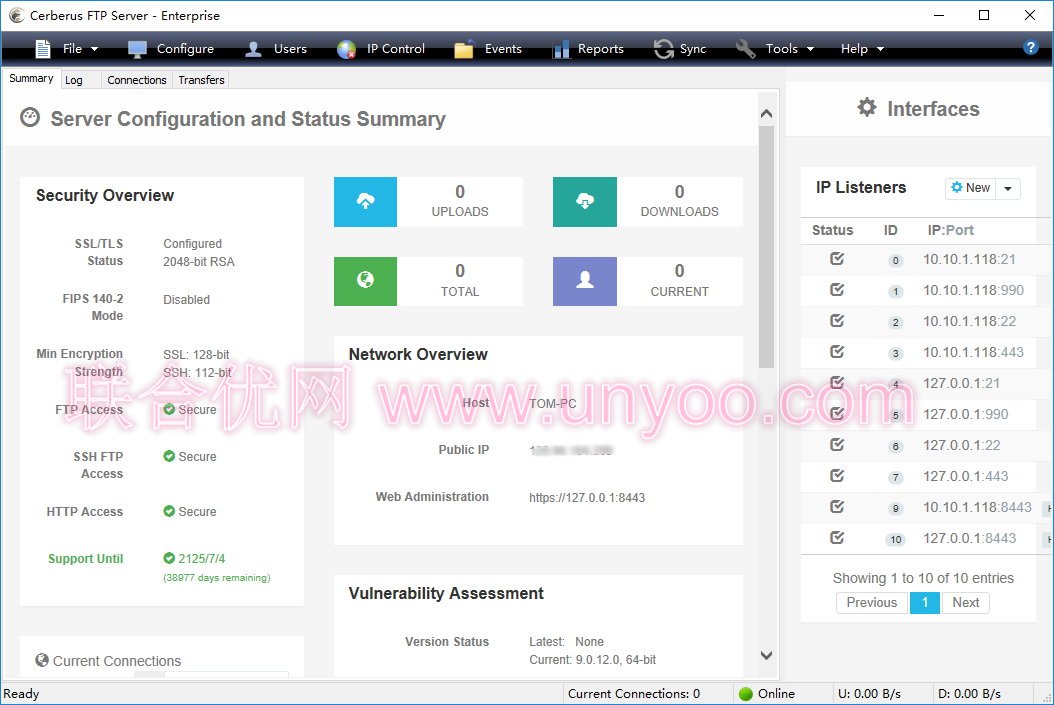This screenshot has width=1054, height=705.
Task: Open the Events folder icon
Action: coord(464,49)
